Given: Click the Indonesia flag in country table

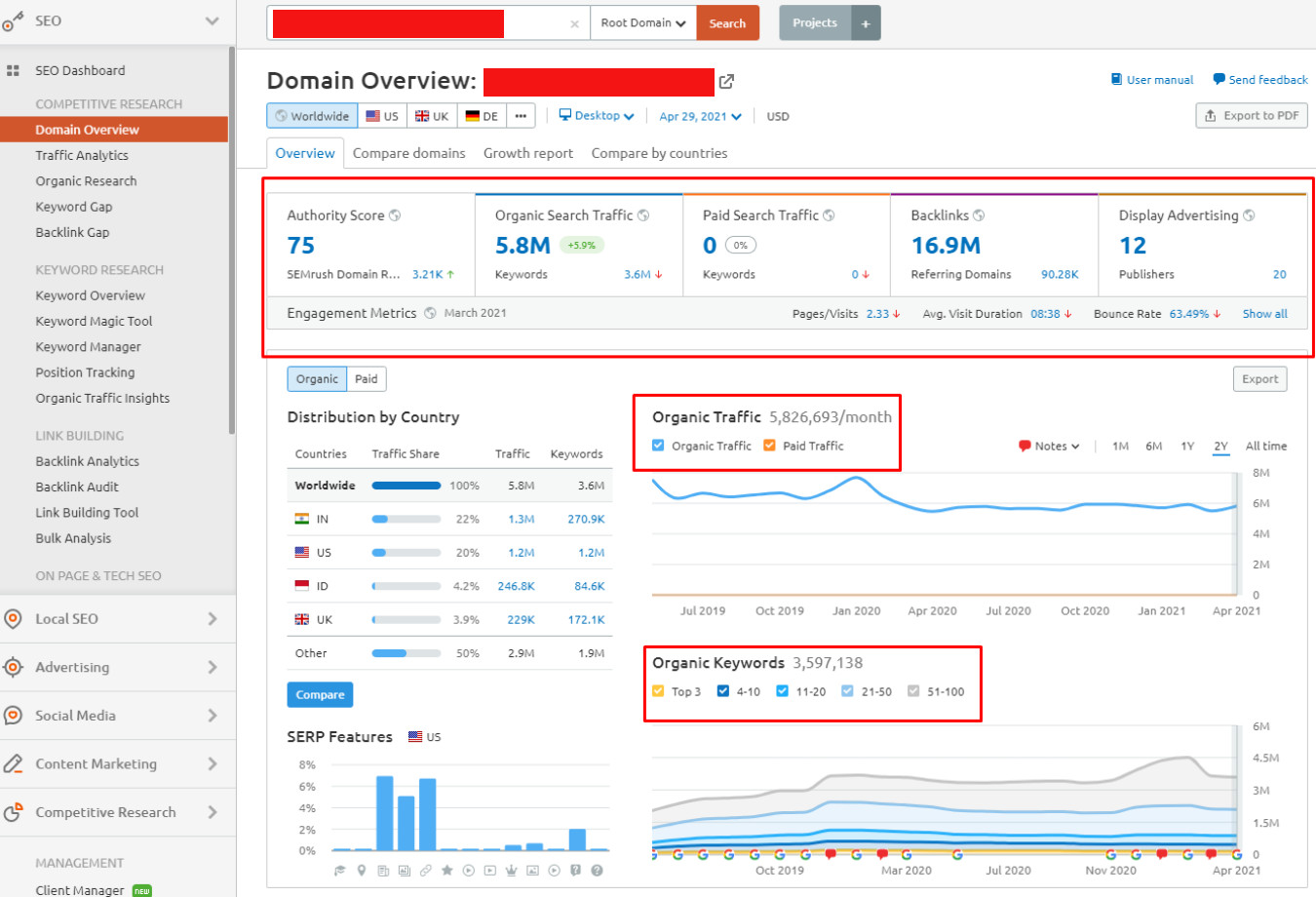Looking at the screenshot, I should tap(302, 586).
